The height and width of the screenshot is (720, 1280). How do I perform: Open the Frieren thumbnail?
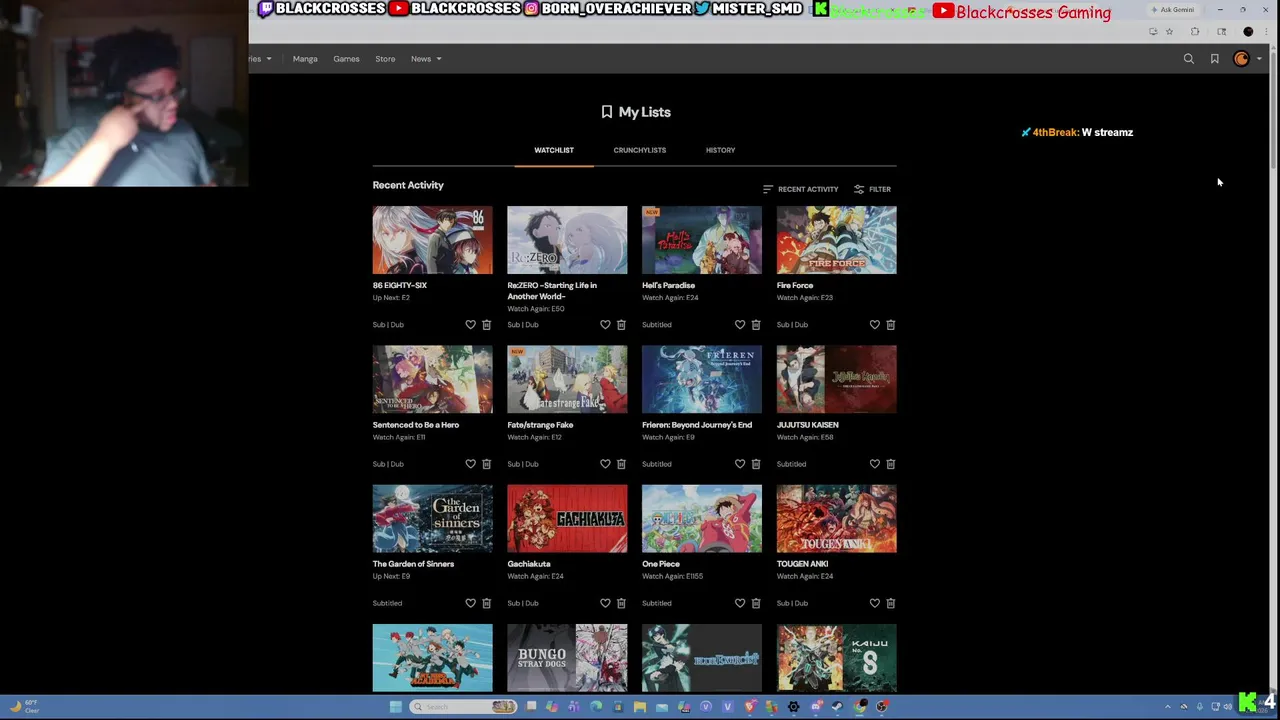pos(702,379)
